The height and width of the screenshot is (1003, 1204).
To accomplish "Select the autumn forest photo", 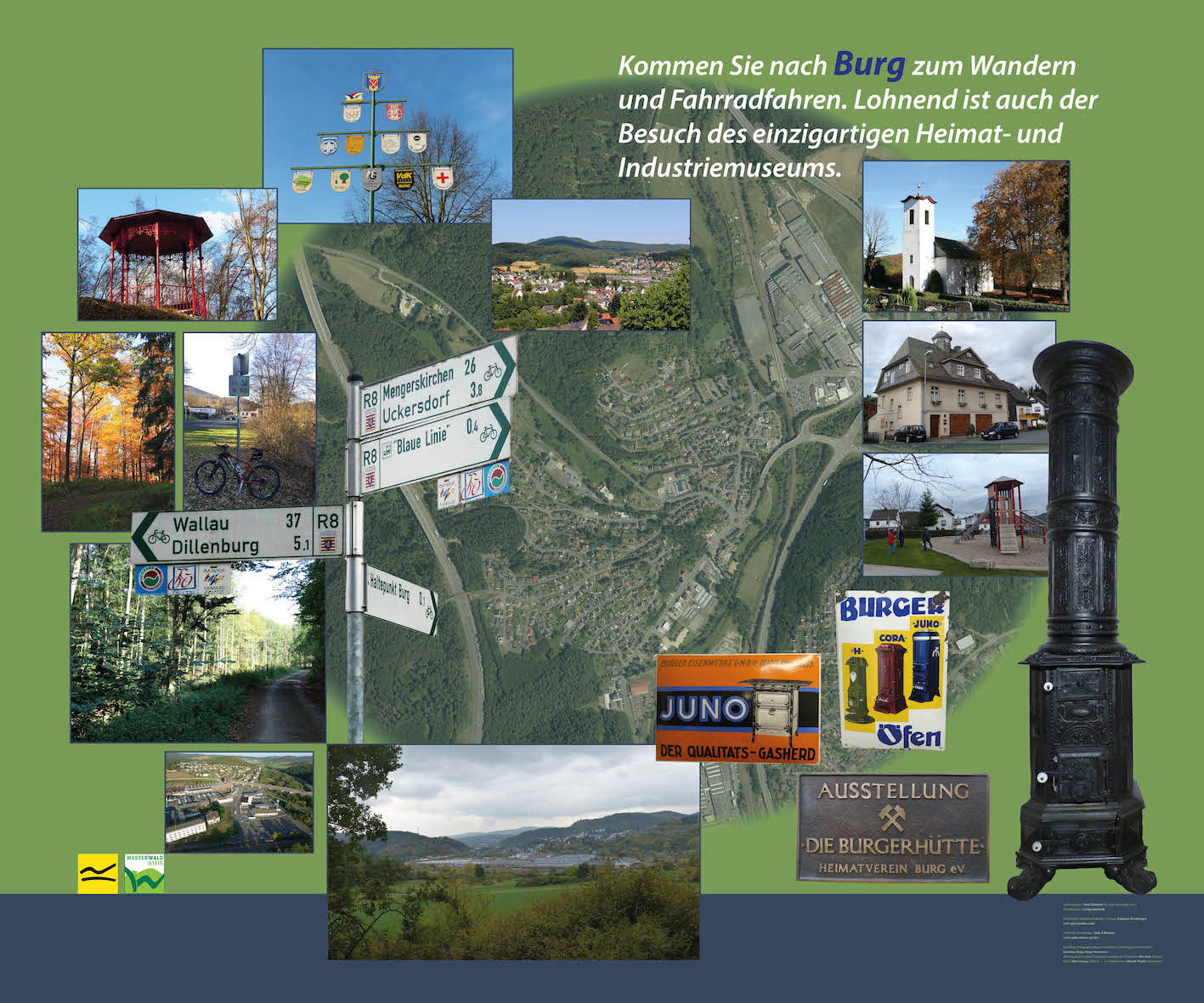I will click(108, 431).
